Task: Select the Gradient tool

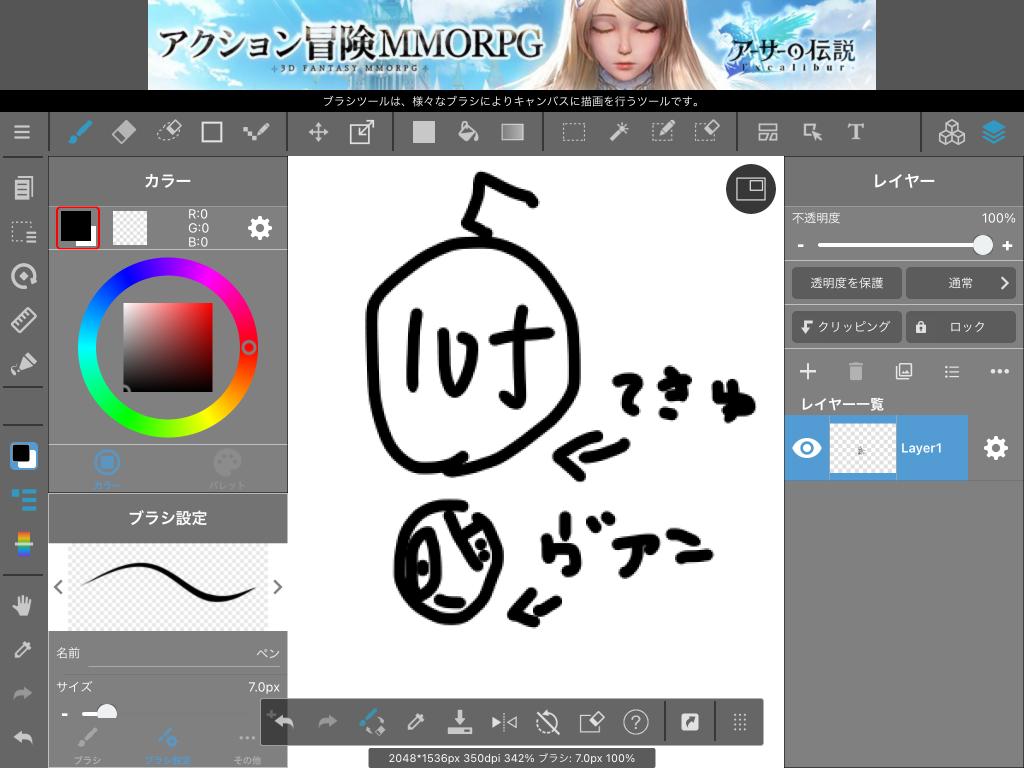Action: click(x=512, y=132)
